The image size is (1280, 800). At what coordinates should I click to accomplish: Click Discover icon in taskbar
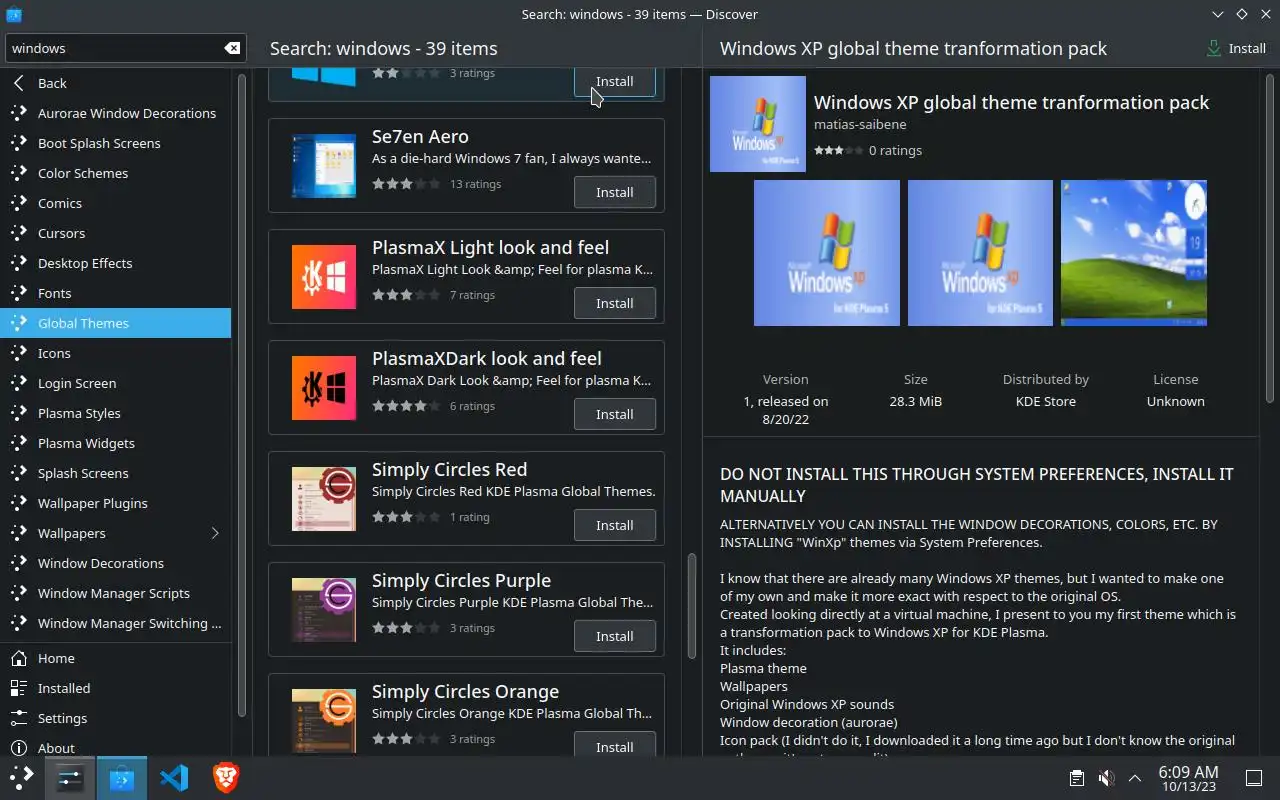click(122, 778)
